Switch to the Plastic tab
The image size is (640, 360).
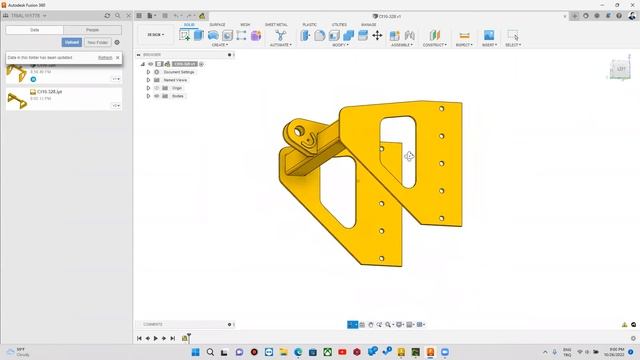coord(309,25)
